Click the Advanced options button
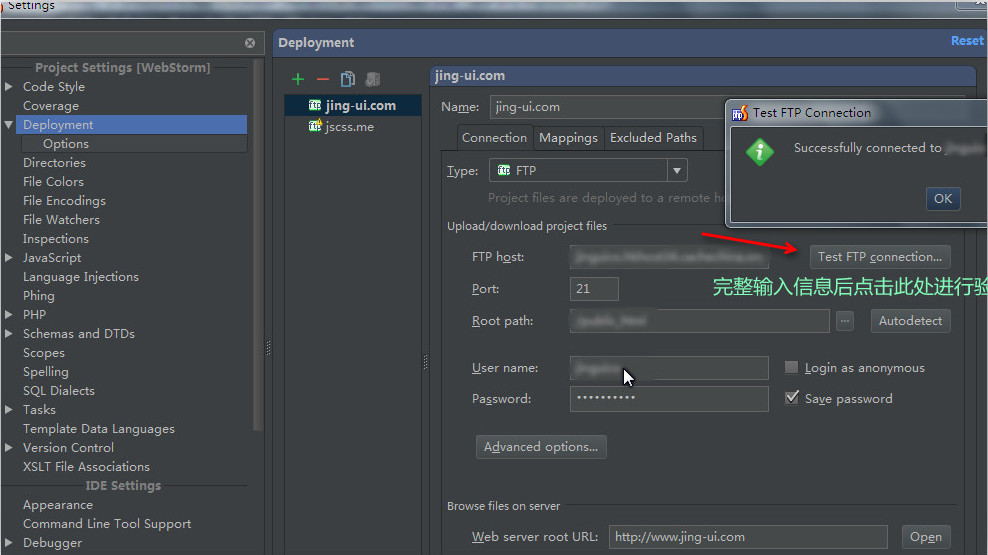Screen dimensions: 988x555 (541, 447)
